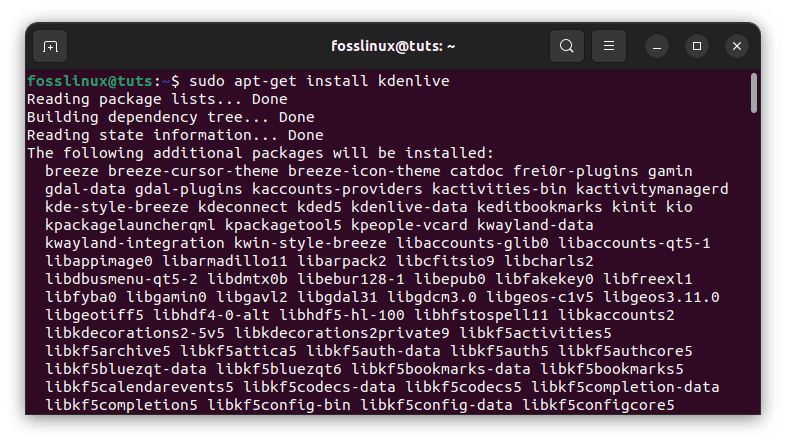Click the Reading state information line
Image resolution: width=786 pixels, height=443 pixels.
pyautogui.click(x=175, y=135)
